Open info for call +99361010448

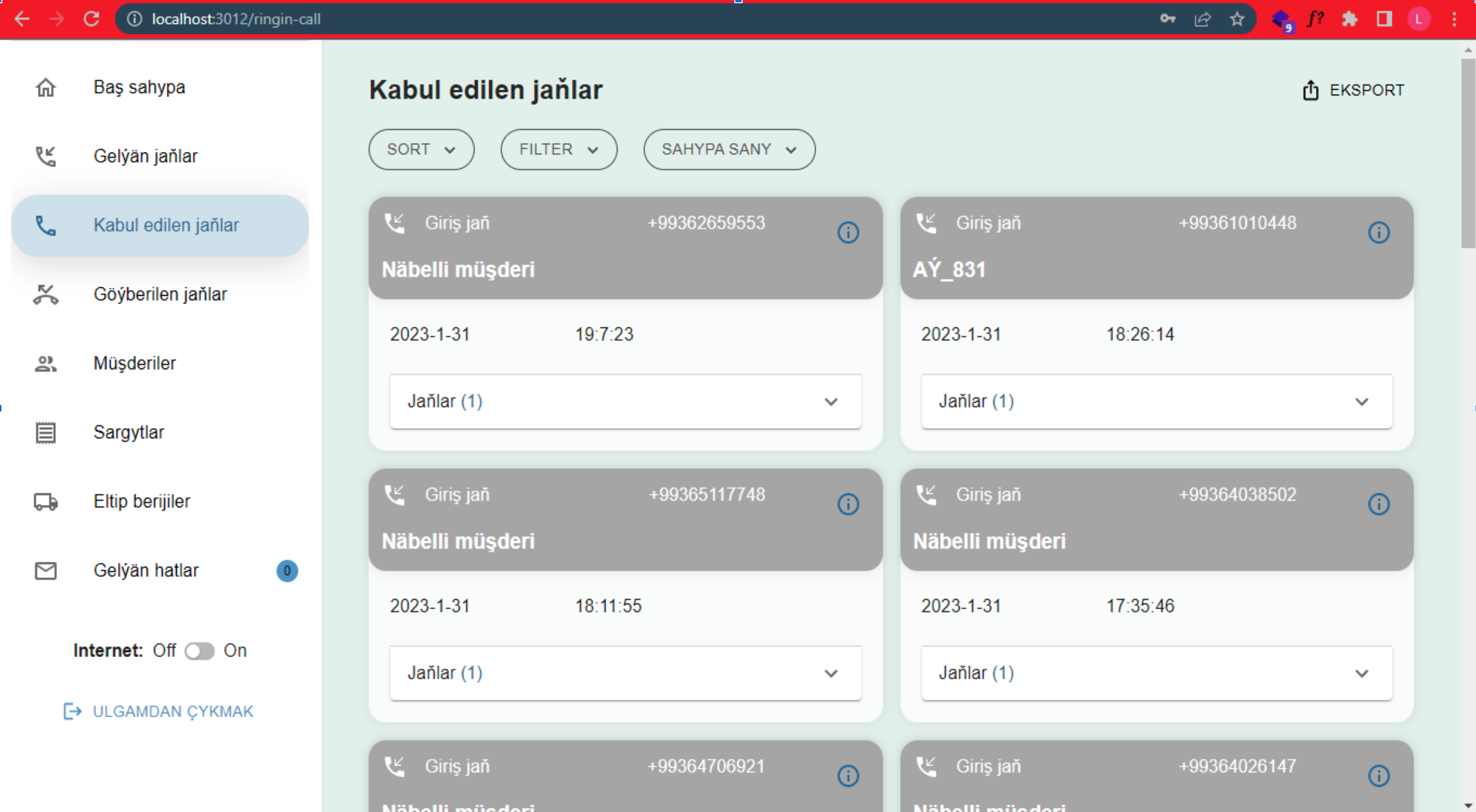click(x=1379, y=233)
